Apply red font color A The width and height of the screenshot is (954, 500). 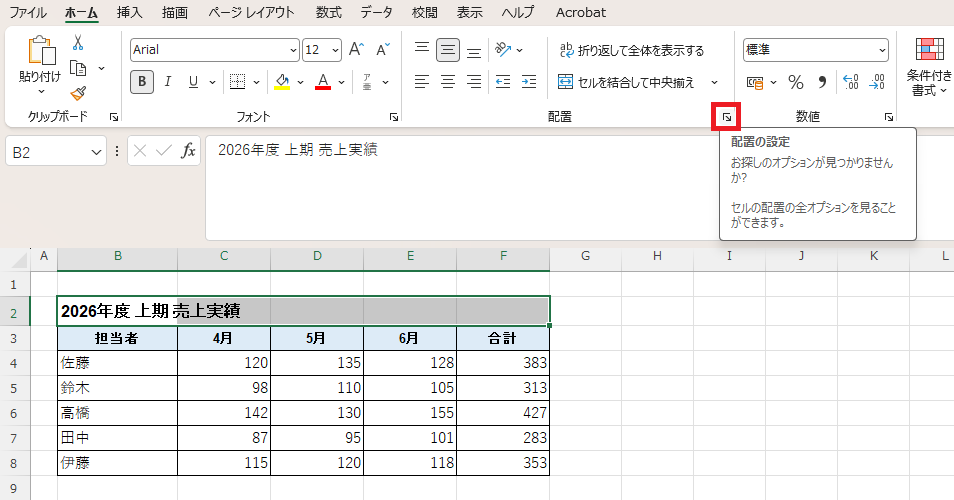coord(323,82)
